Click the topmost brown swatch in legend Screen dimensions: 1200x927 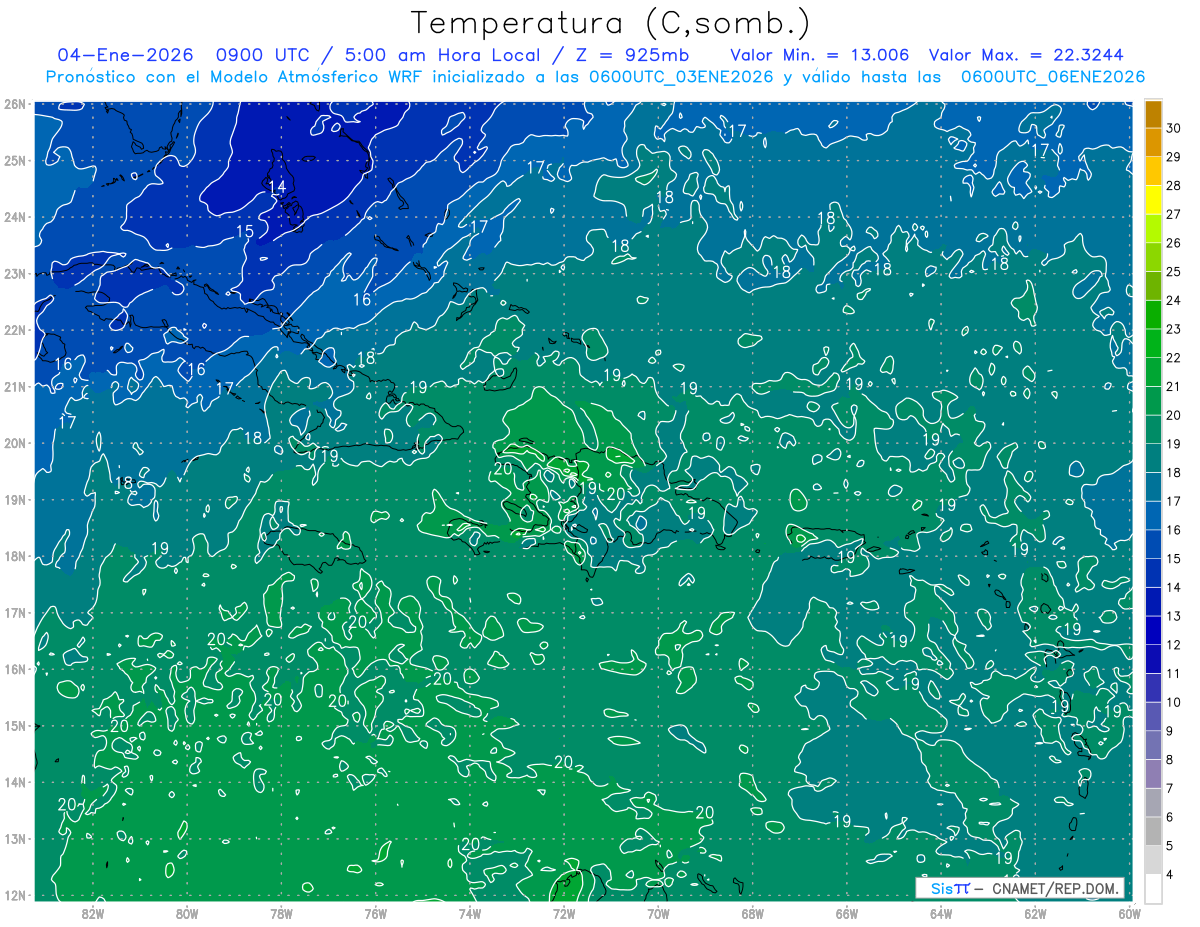[1154, 114]
